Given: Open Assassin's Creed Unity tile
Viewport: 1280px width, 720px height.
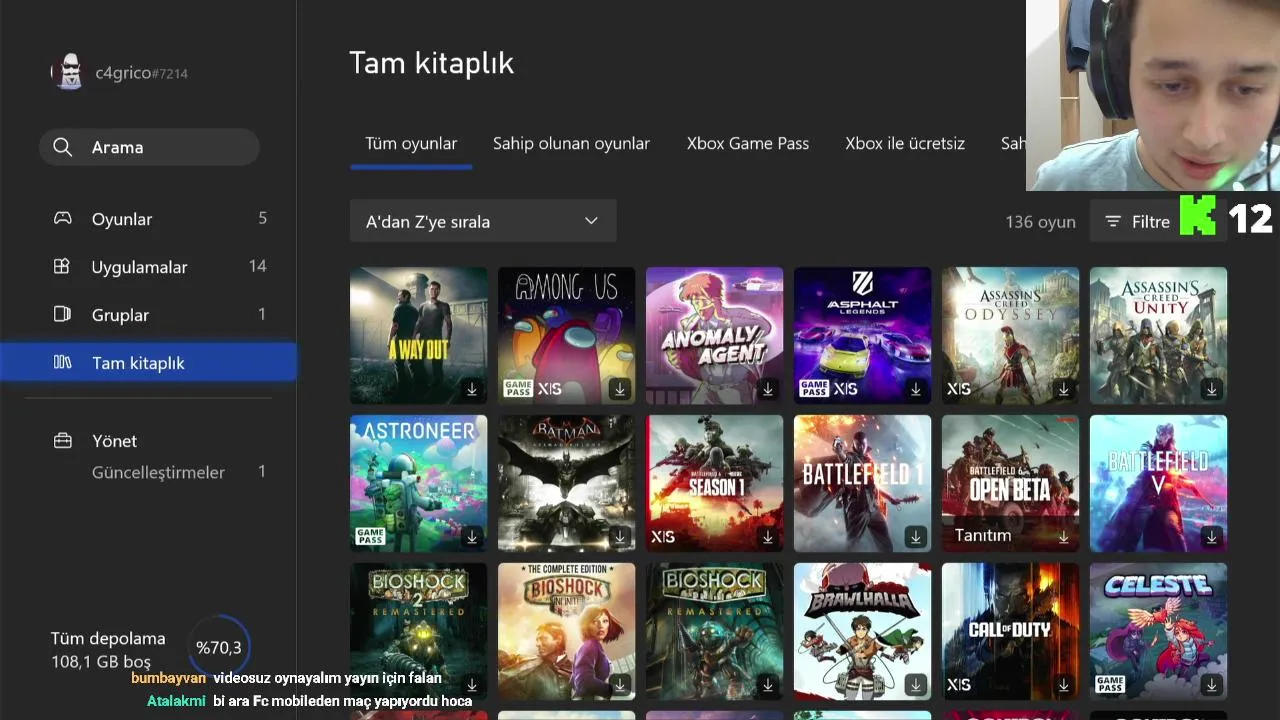Looking at the screenshot, I should point(1158,335).
